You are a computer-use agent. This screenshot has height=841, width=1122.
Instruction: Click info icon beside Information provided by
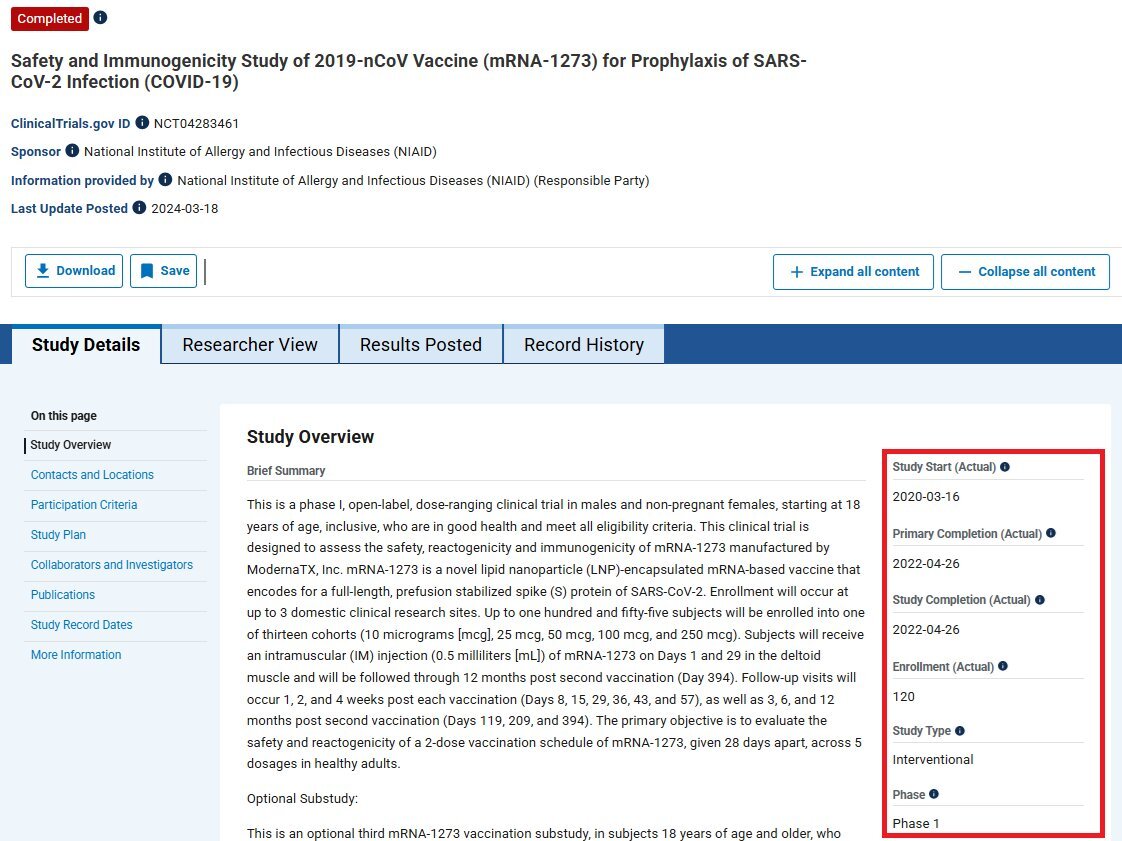click(x=165, y=179)
